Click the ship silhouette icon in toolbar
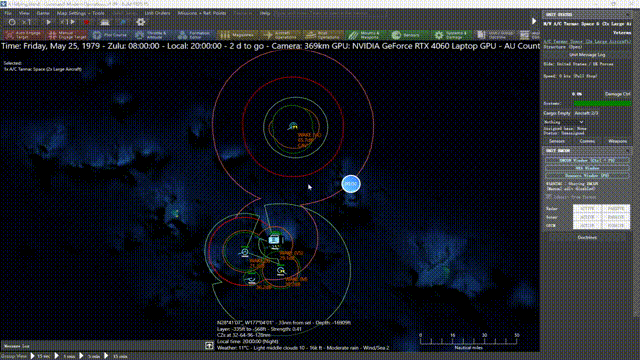The height and width of the screenshot is (360, 640). click(x=104, y=22)
